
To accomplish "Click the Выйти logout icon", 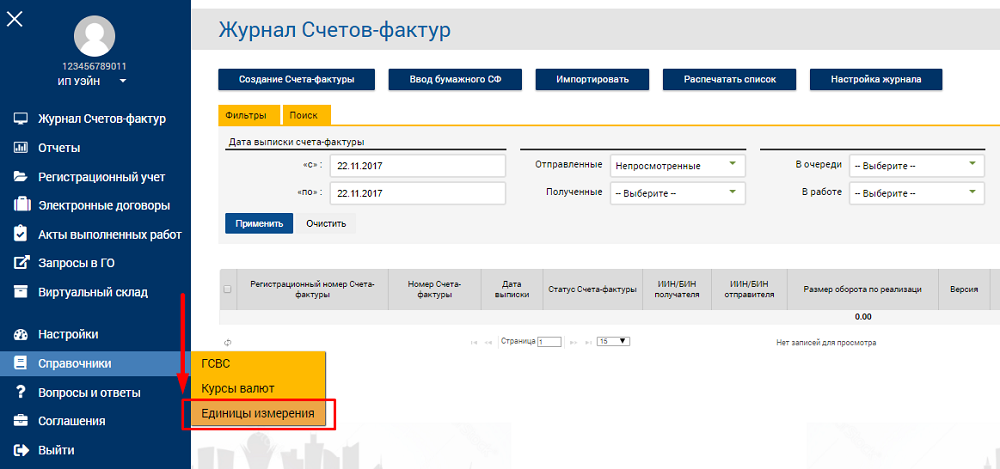I will pyautogui.click(x=21, y=450).
